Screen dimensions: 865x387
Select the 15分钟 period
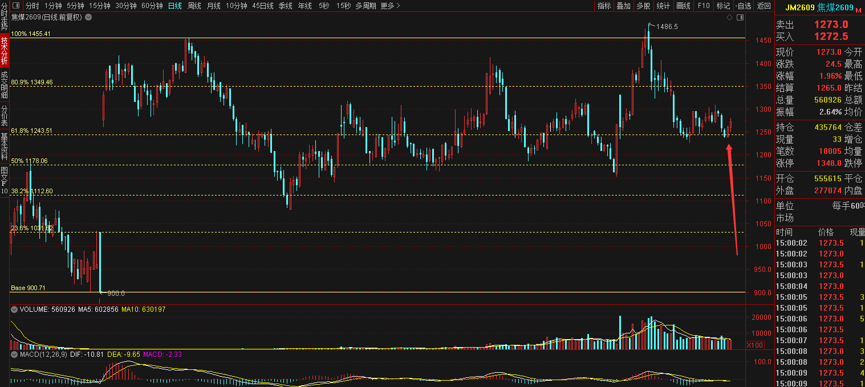100,6
